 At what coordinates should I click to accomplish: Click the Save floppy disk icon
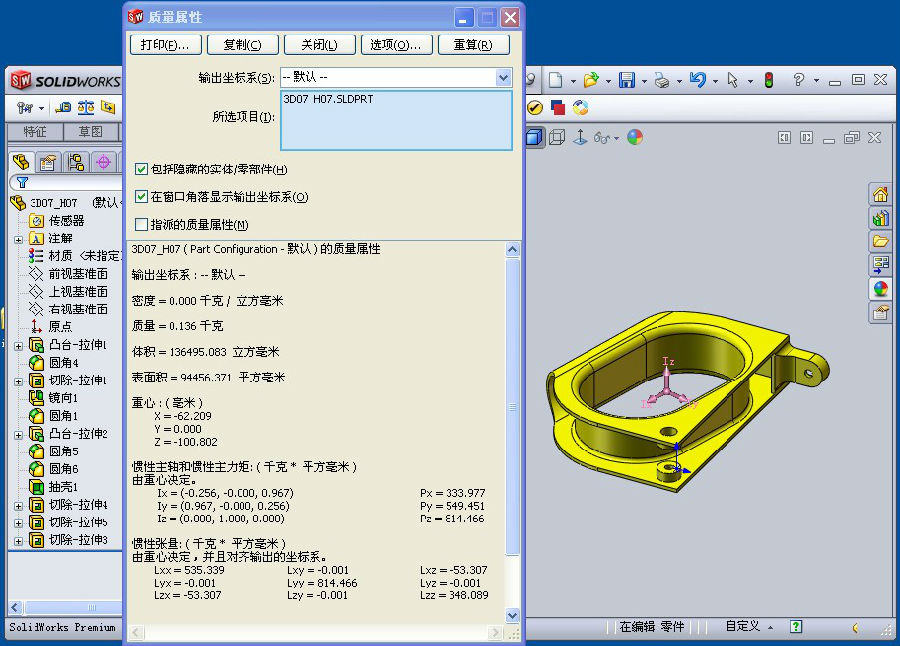click(627, 80)
